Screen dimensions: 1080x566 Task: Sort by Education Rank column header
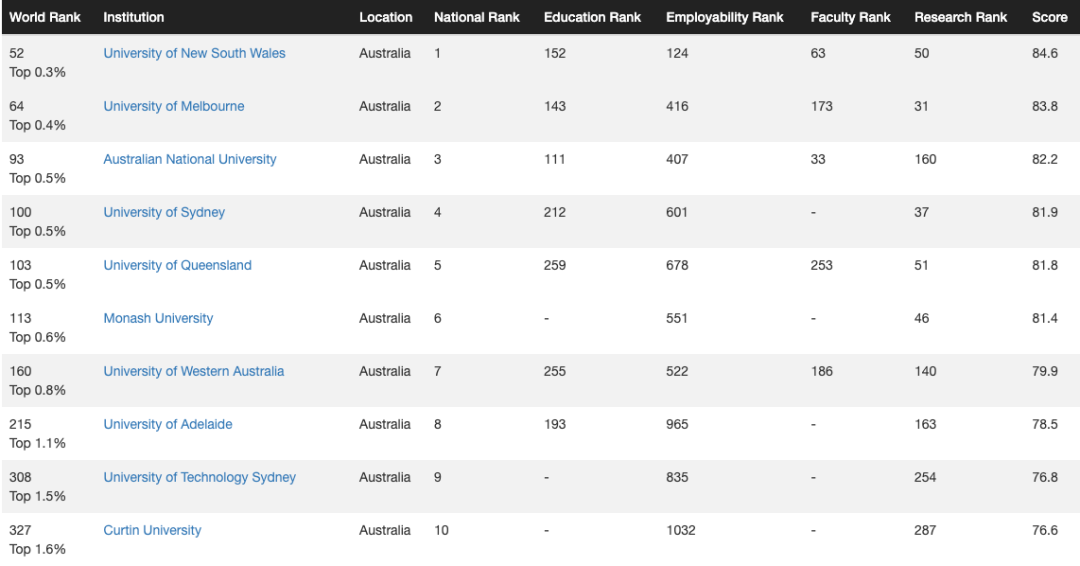(x=592, y=17)
